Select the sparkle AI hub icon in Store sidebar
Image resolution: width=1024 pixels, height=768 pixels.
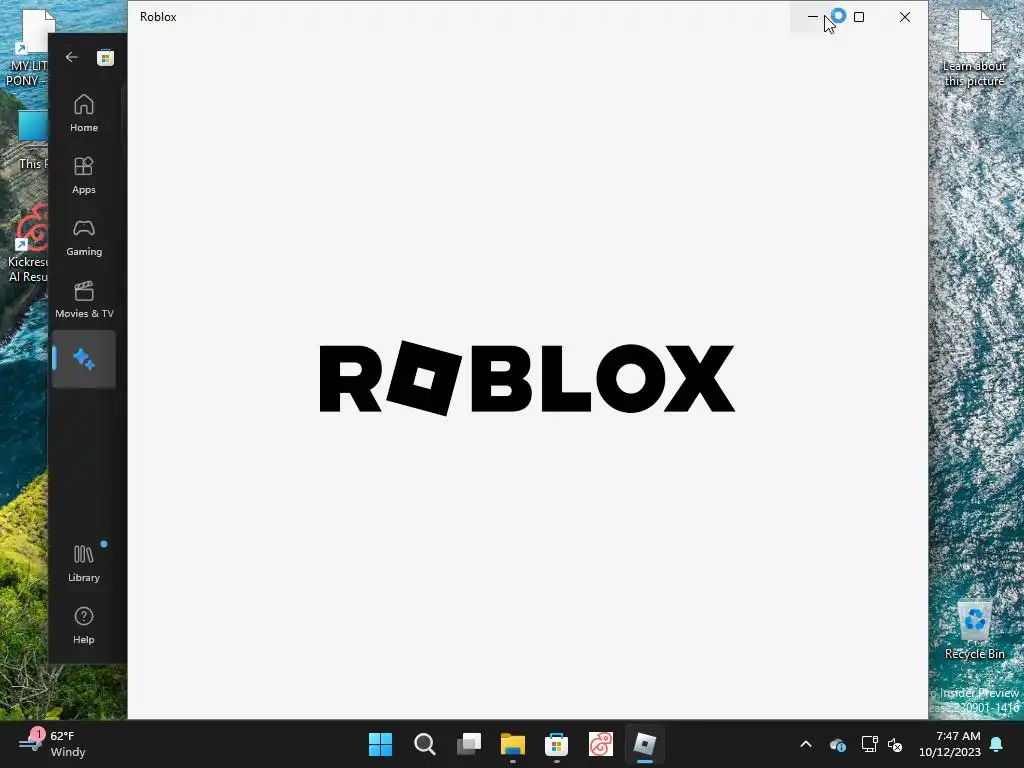[x=84, y=359]
